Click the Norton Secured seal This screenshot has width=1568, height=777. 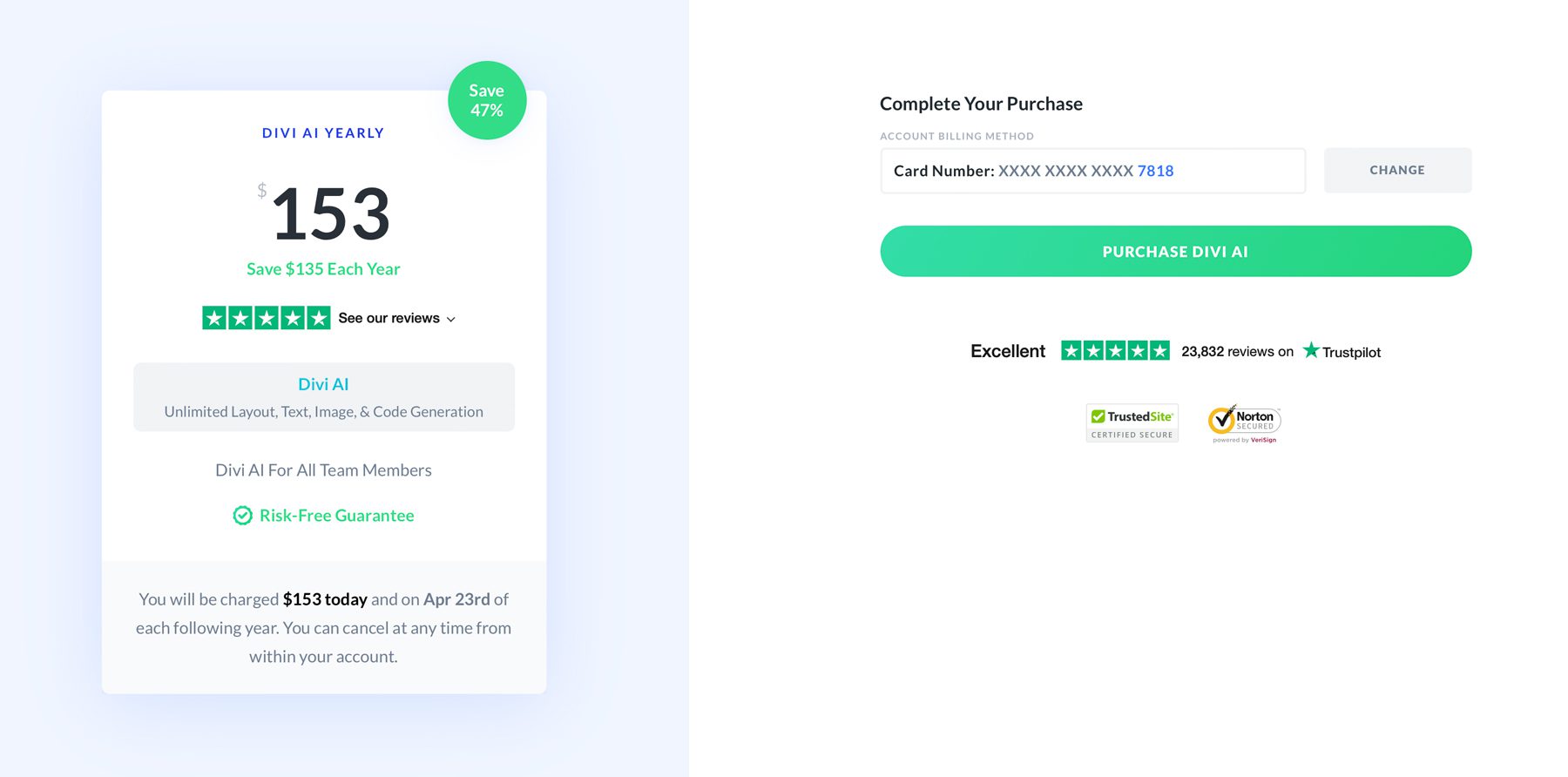1243,422
